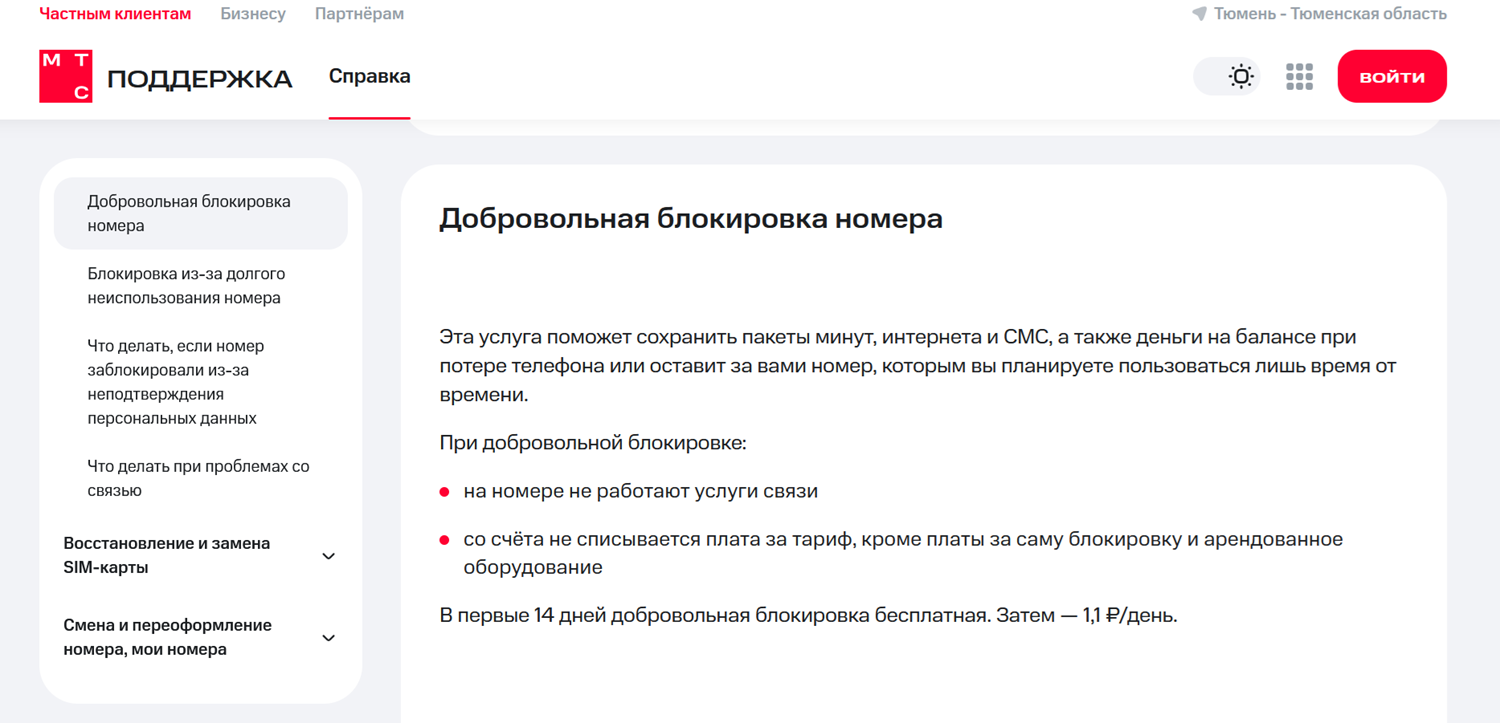Click the line mentioning 1,1 ₽/день

point(808,615)
